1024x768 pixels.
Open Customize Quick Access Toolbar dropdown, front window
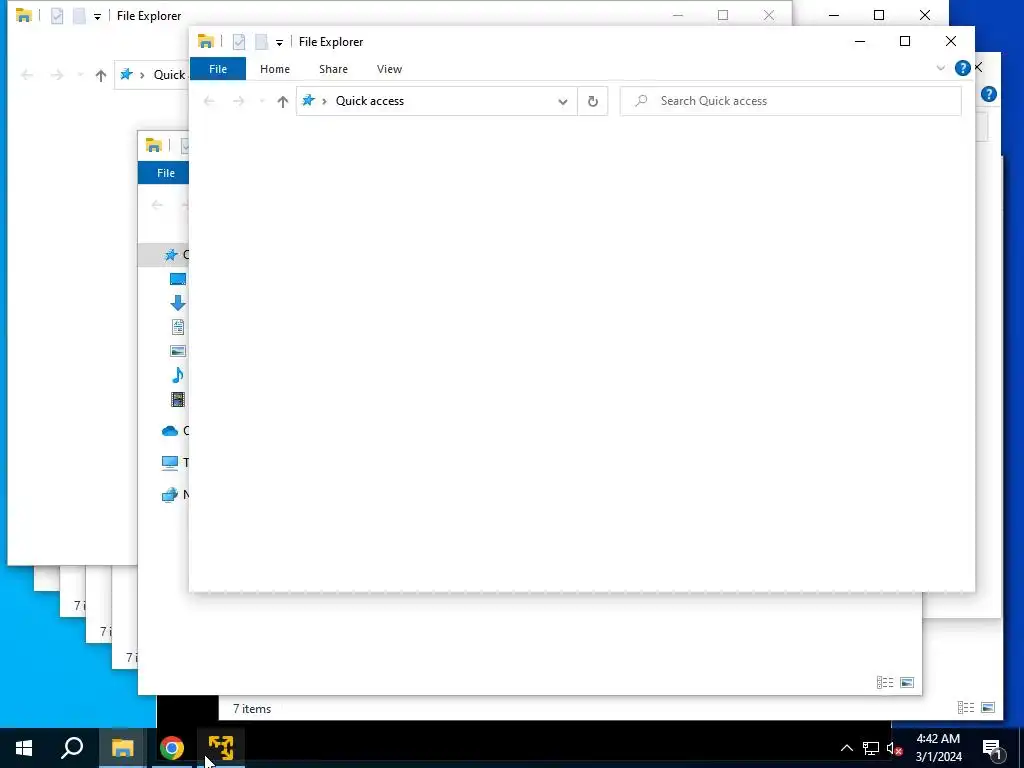click(x=279, y=42)
